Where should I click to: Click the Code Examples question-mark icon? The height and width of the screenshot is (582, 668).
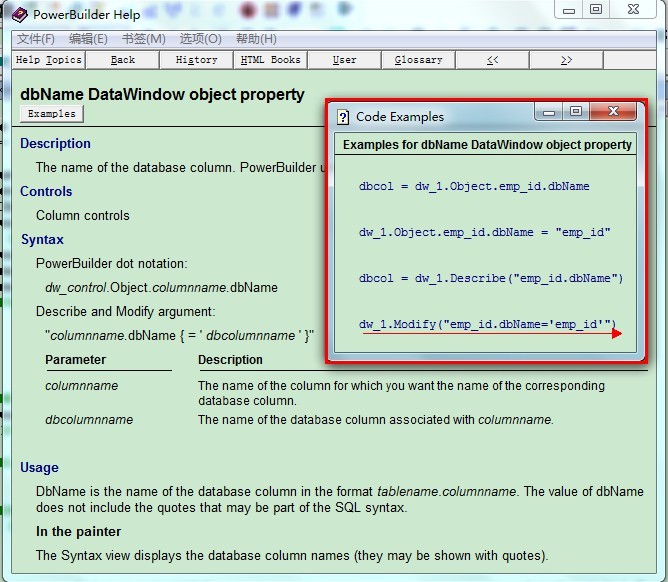pos(343,117)
